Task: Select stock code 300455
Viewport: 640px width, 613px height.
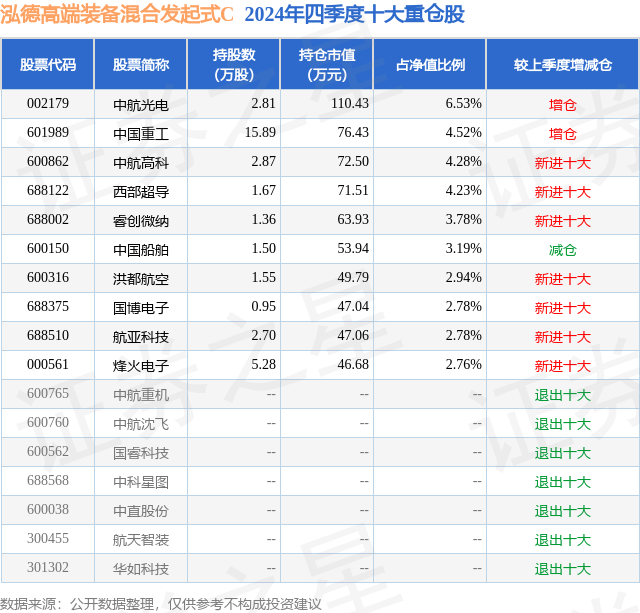Action: 48,538
